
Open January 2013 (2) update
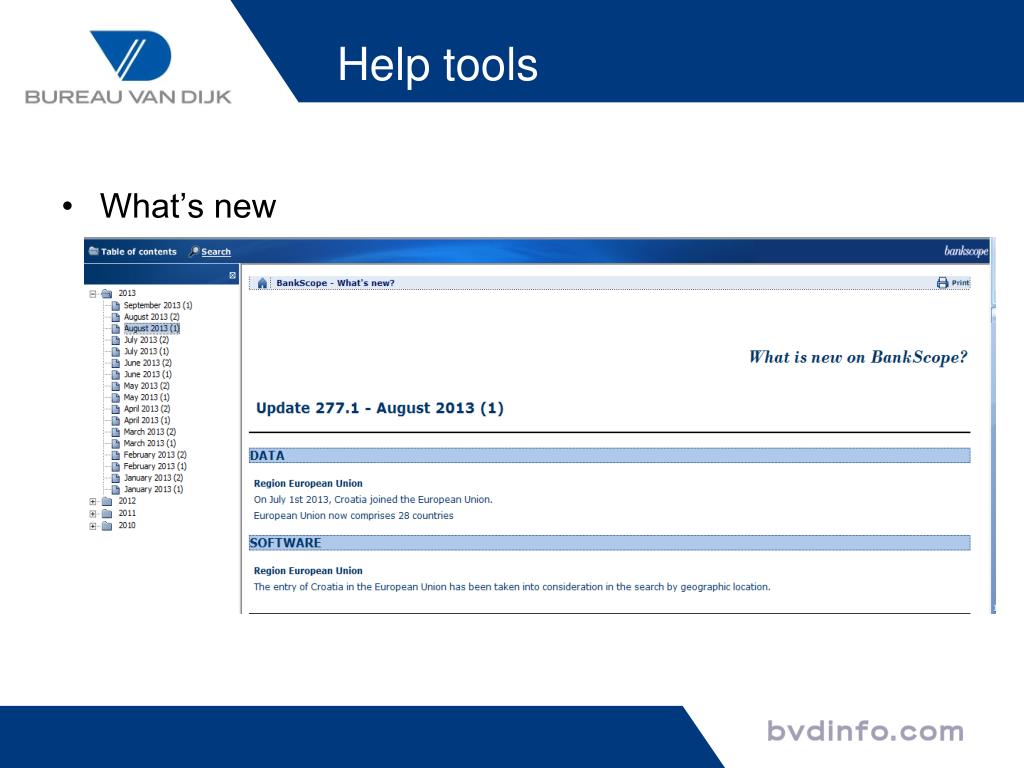coord(153,477)
